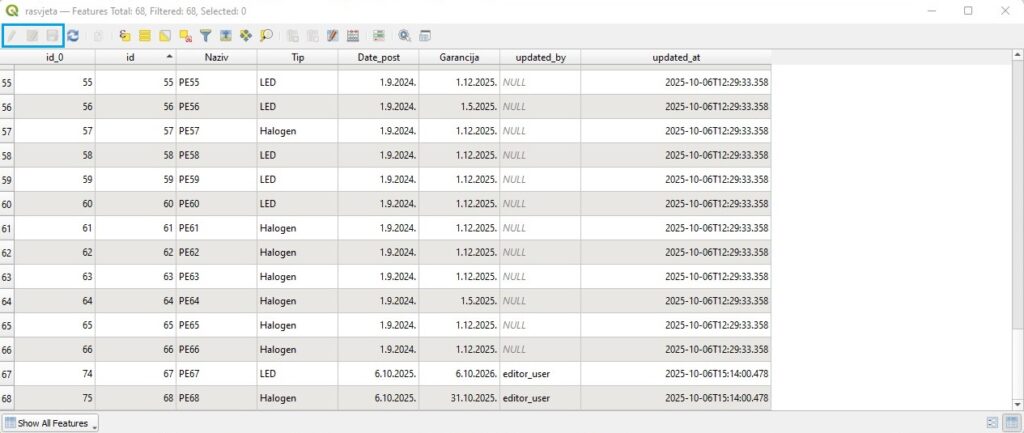Click the NULL updated_by cell in row PE60
This screenshot has width=1024, height=433.
(541, 204)
